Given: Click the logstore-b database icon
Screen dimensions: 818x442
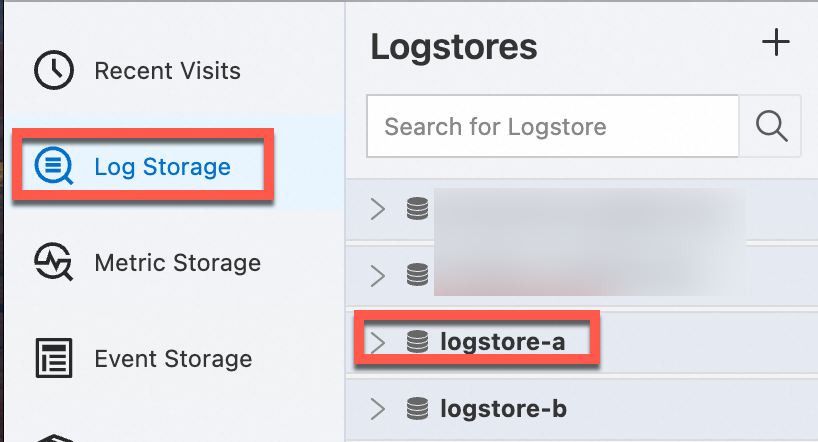Looking at the screenshot, I should (x=417, y=409).
